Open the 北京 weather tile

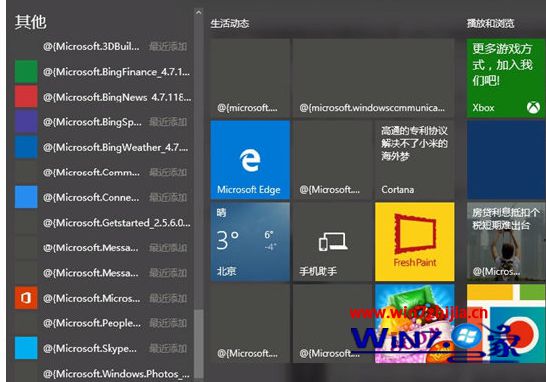(x=250, y=242)
